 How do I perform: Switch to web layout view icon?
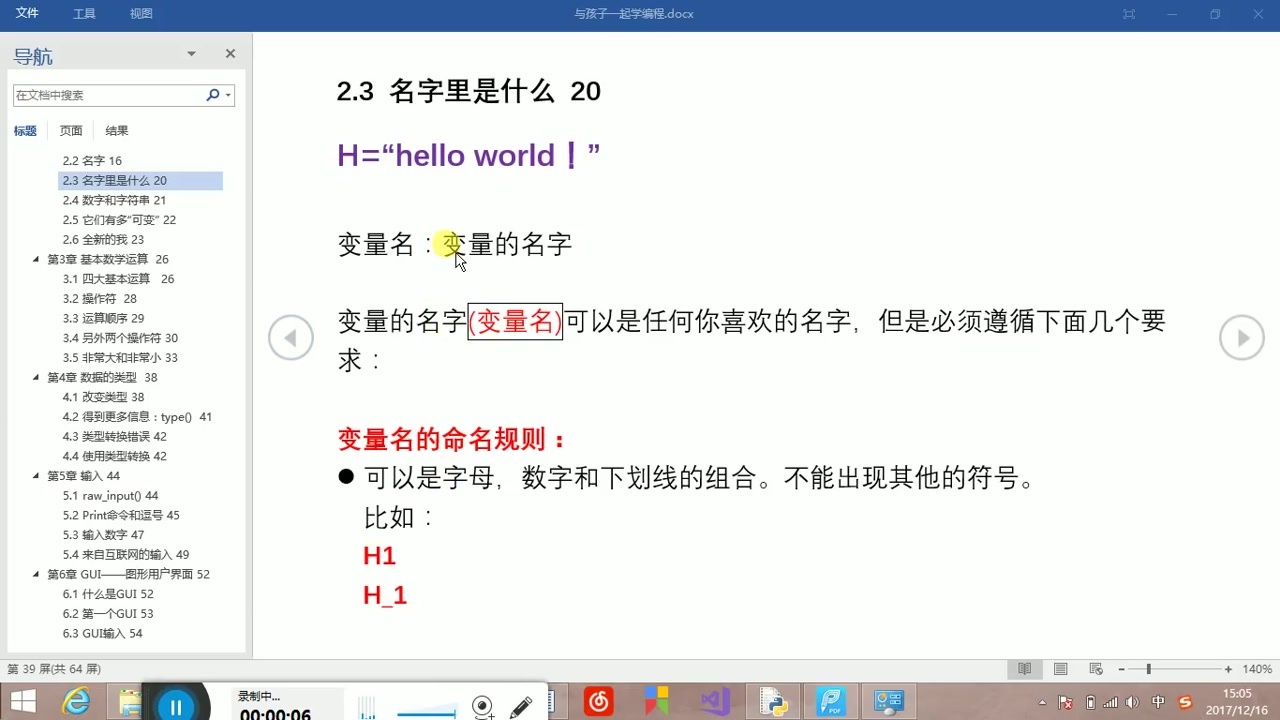[x=1096, y=669]
